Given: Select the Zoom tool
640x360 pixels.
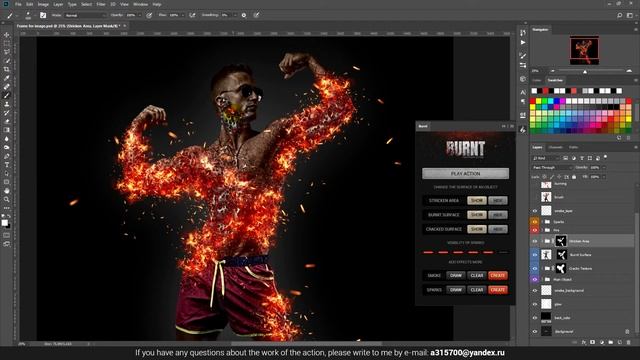Looking at the screenshot, I should (x=7, y=199).
